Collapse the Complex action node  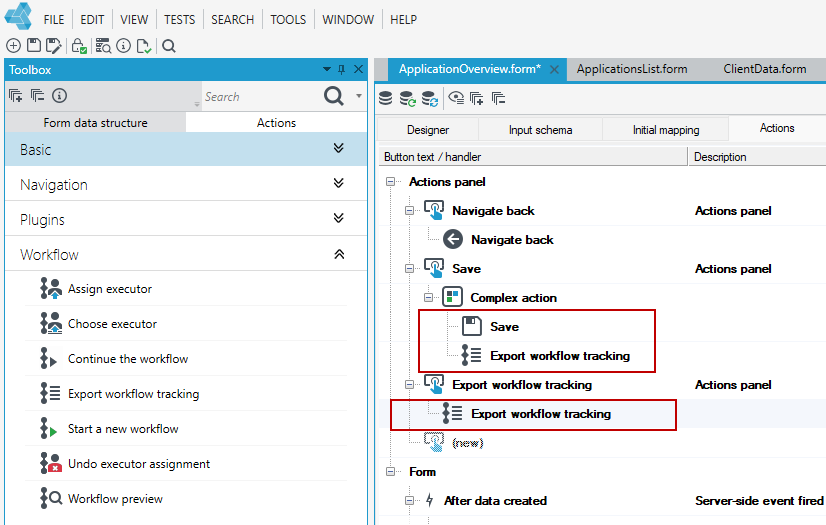[x=428, y=298]
